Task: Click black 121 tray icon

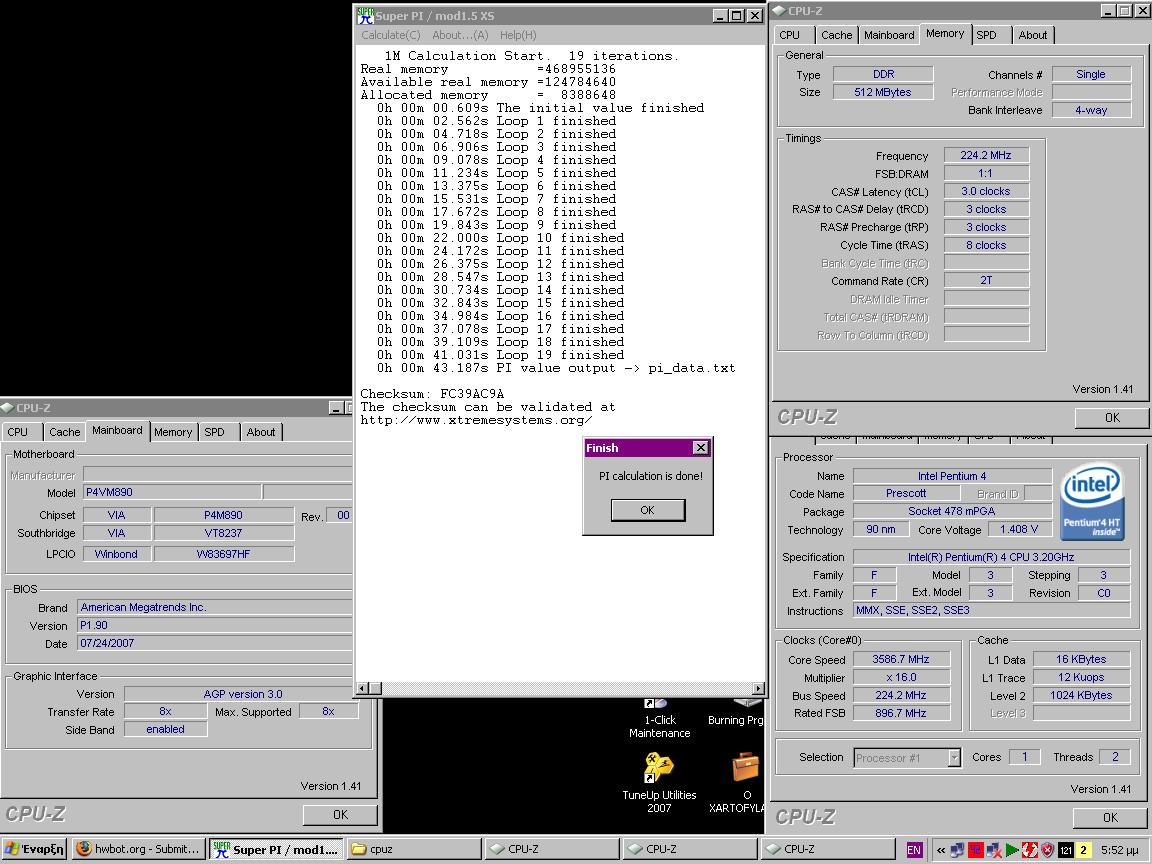Action: [x=1066, y=850]
